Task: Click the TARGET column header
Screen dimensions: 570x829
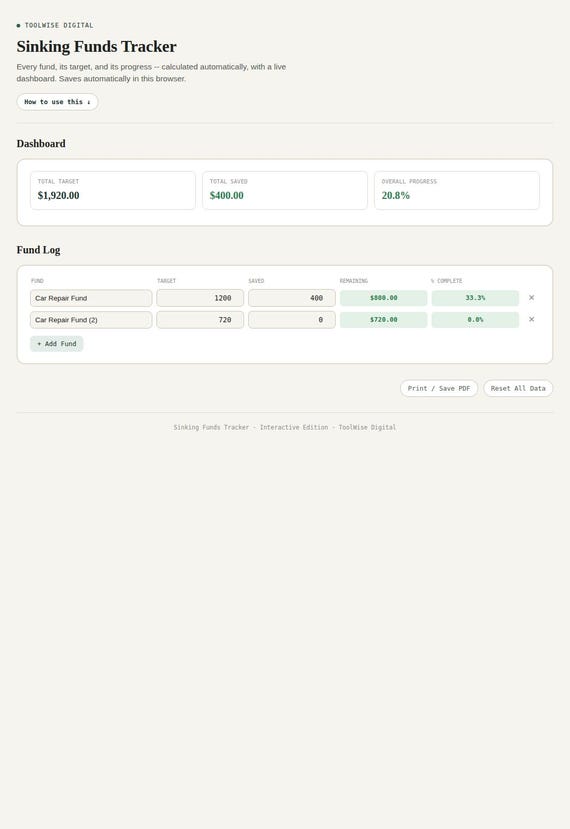Action: [x=166, y=281]
